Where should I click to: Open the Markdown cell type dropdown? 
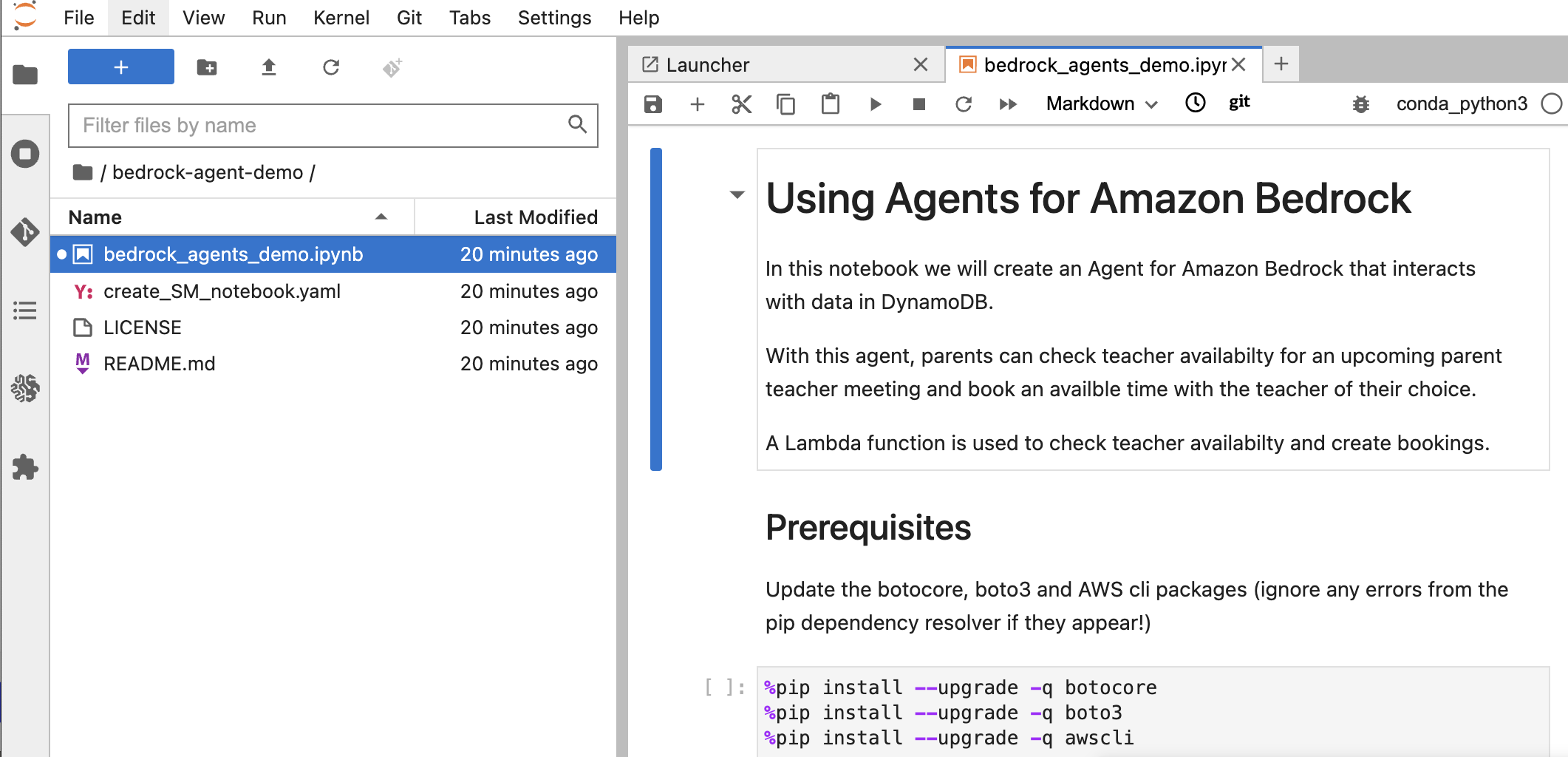pyautogui.click(x=1101, y=104)
